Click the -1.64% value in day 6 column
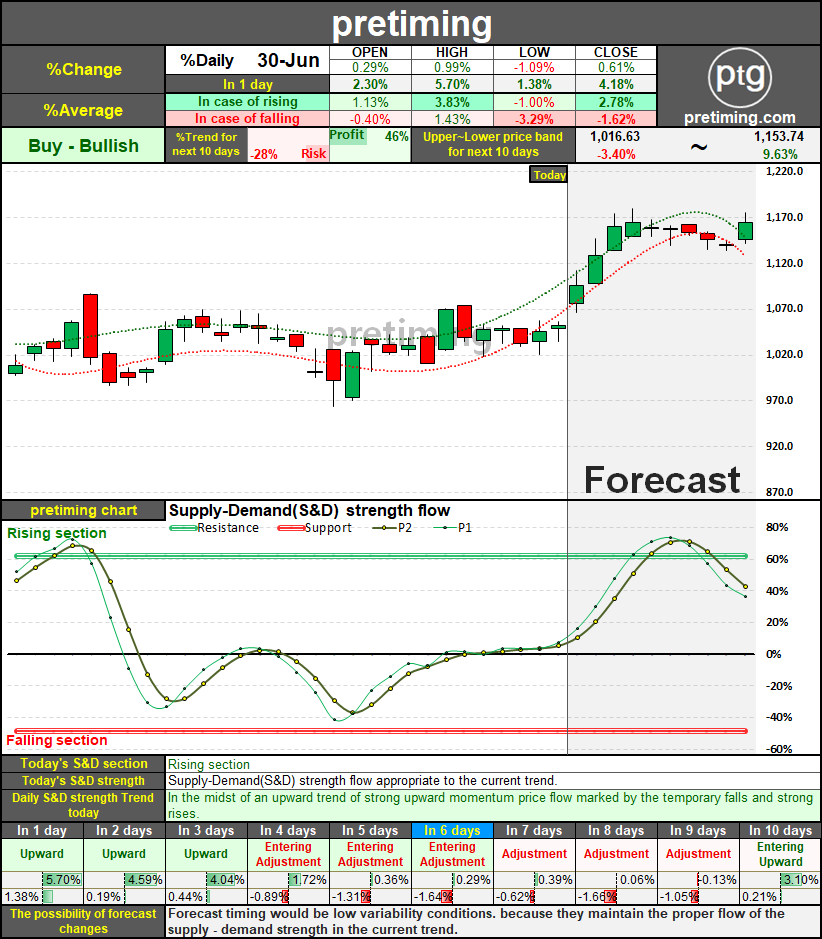This screenshot has height=939, width=822. [432, 896]
